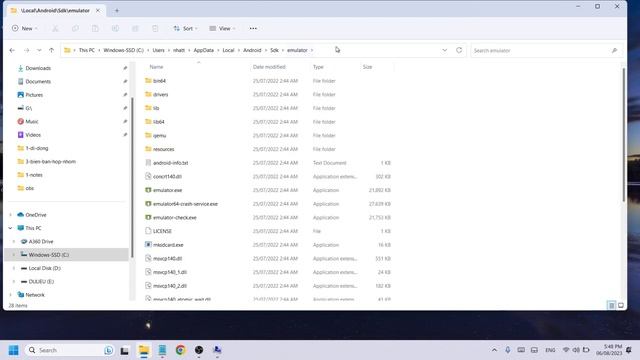This screenshot has height=360, width=640.
Task: Select Windows-SSD (C:) in the sidebar
Action: (x=49, y=255)
